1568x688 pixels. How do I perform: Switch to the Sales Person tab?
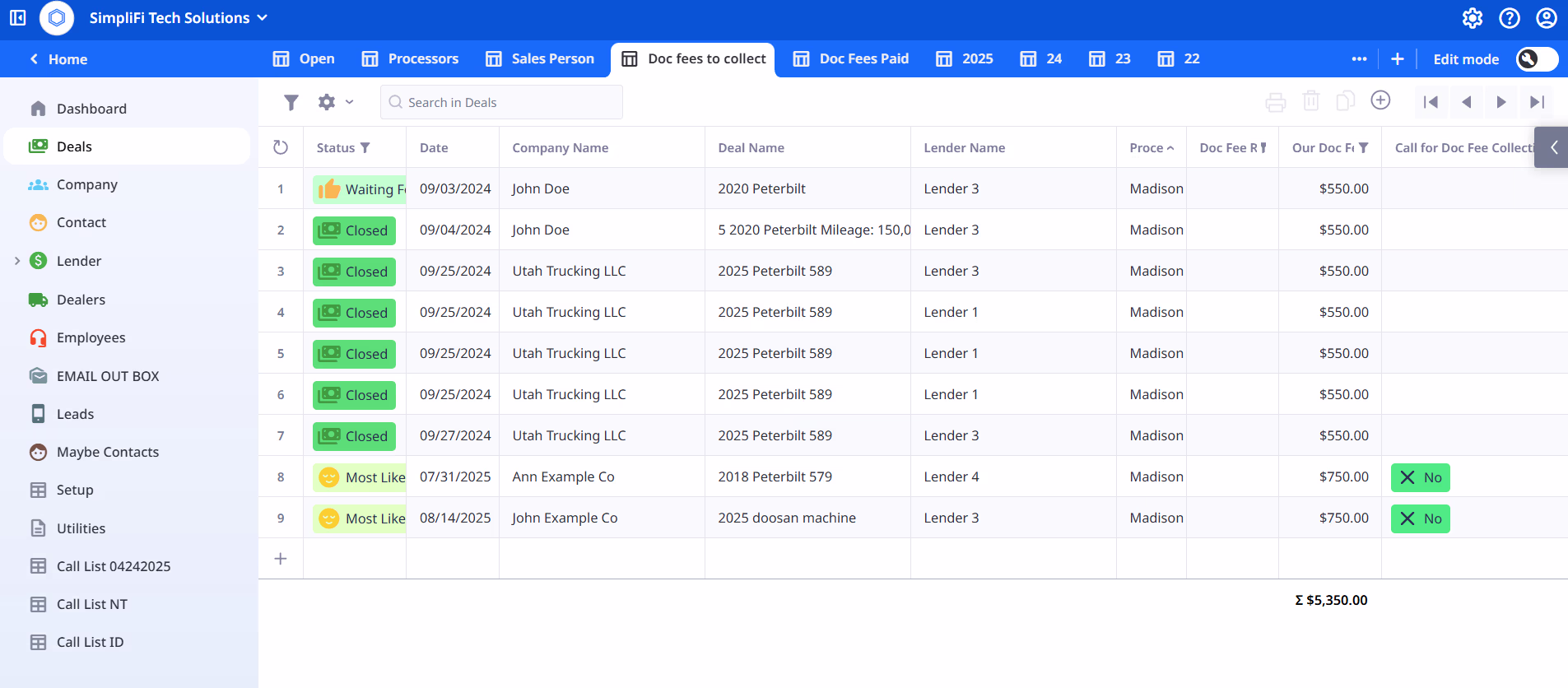coord(540,58)
